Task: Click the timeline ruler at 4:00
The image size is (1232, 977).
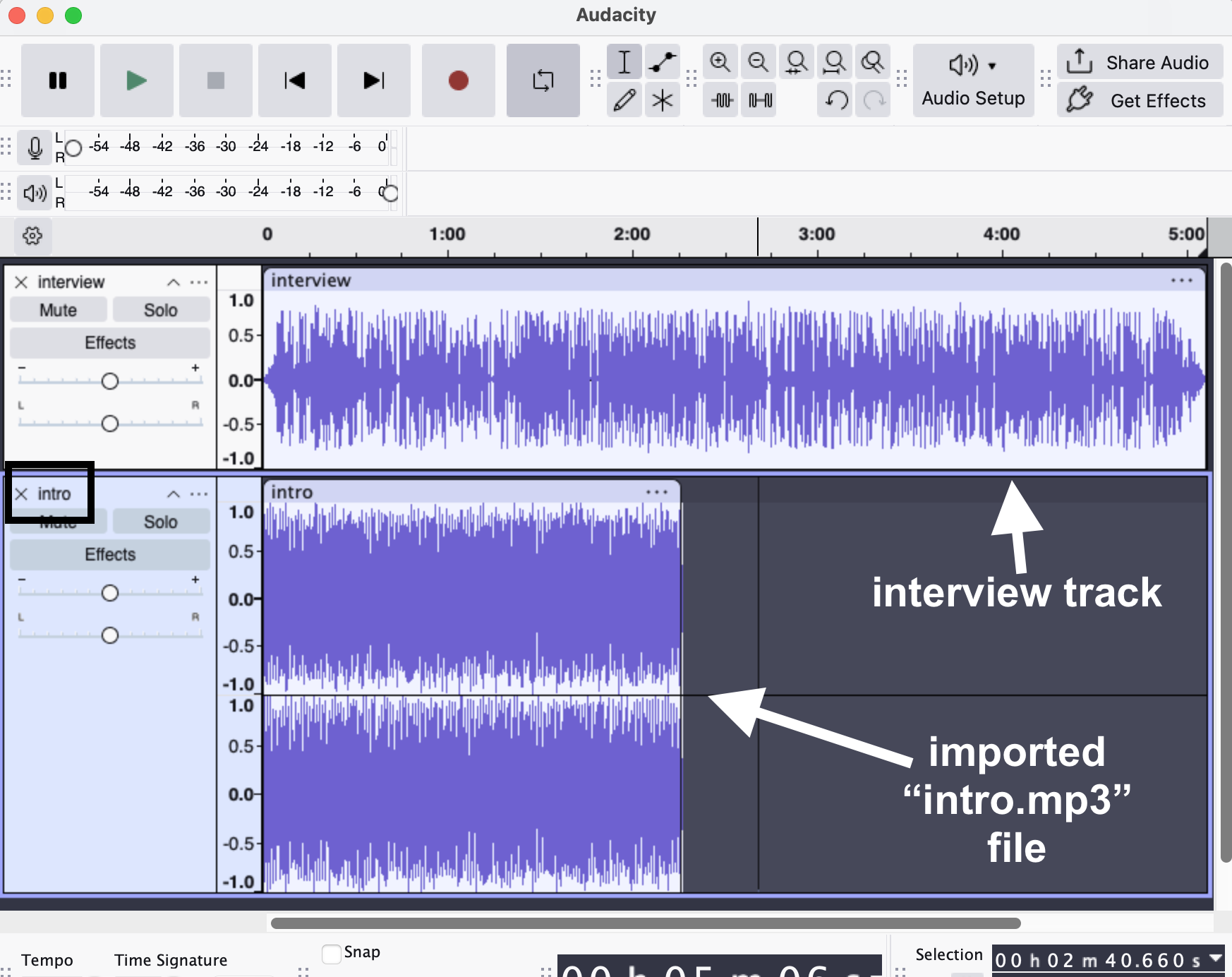Action: (x=1001, y=234)
